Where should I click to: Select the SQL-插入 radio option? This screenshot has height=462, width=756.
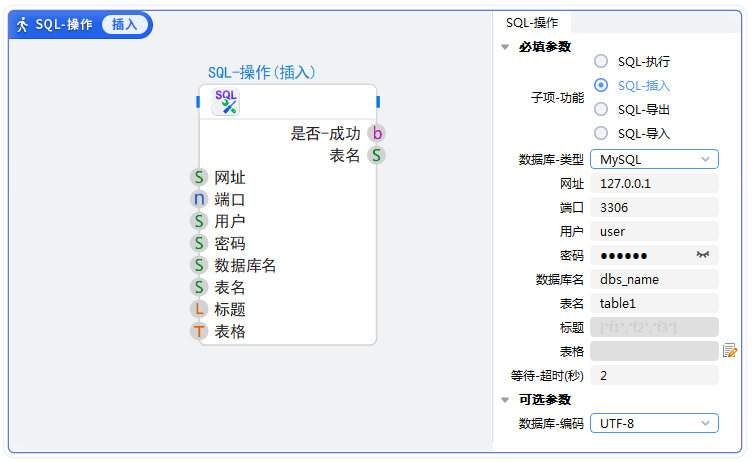click(x=601, y=85)
